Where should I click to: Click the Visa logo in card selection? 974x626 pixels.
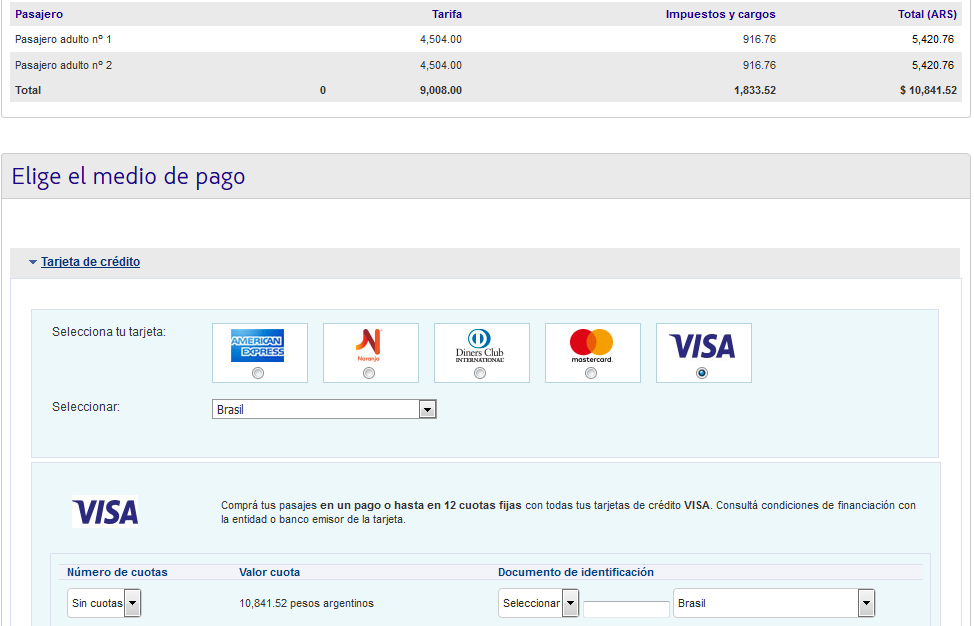tap(702, 346)
